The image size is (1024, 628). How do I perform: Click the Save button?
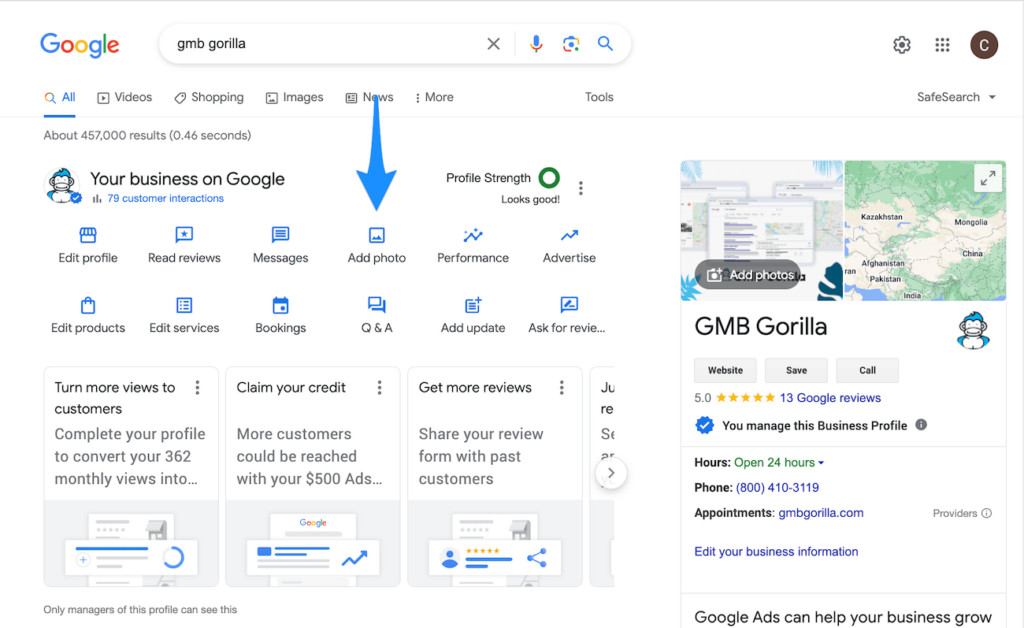click(x=796, y=370)
